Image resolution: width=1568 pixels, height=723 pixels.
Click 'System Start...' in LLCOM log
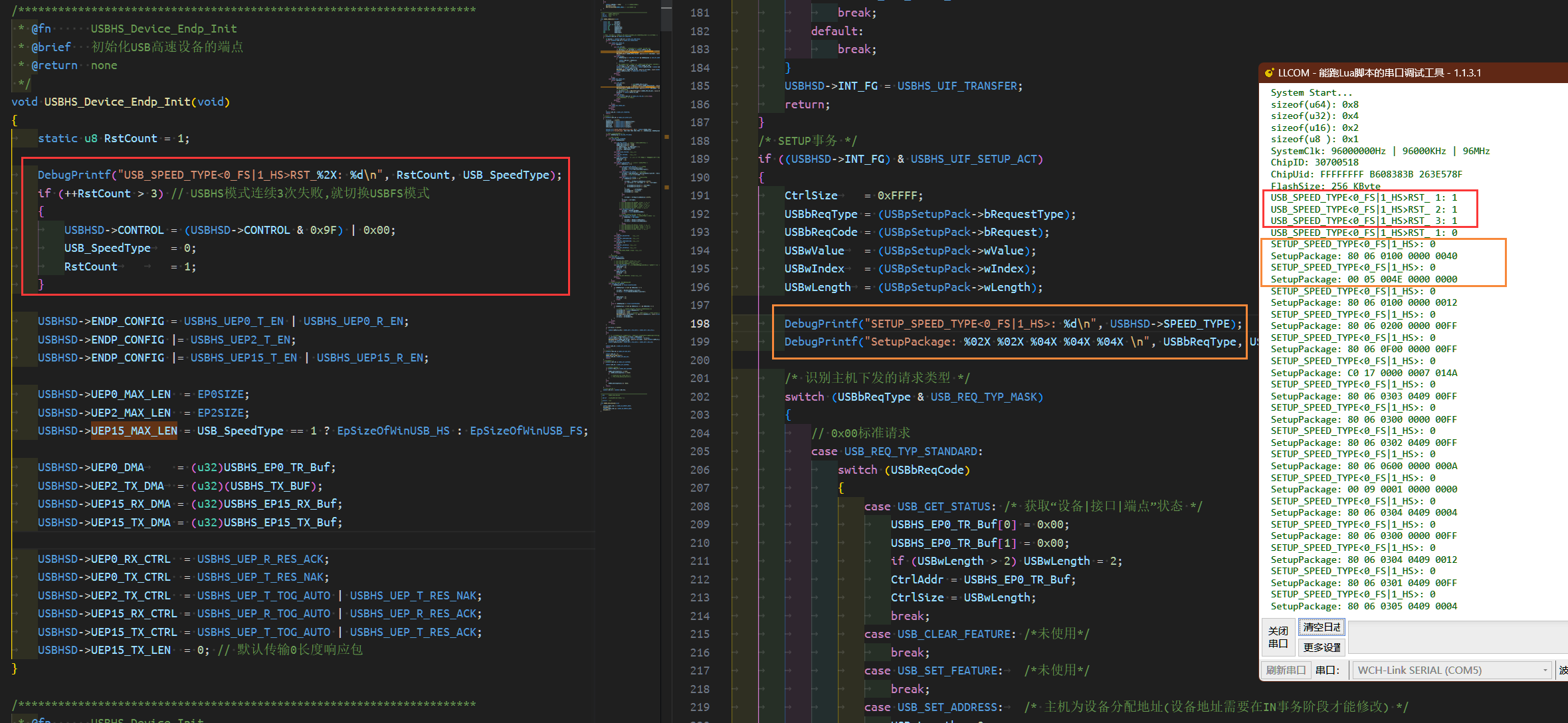click(x=1312, y=92)
